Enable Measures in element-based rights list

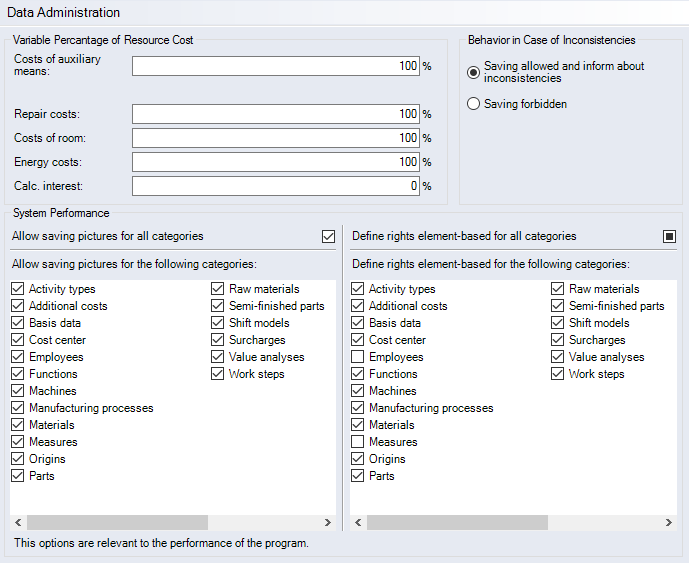[x=358, y=442]
